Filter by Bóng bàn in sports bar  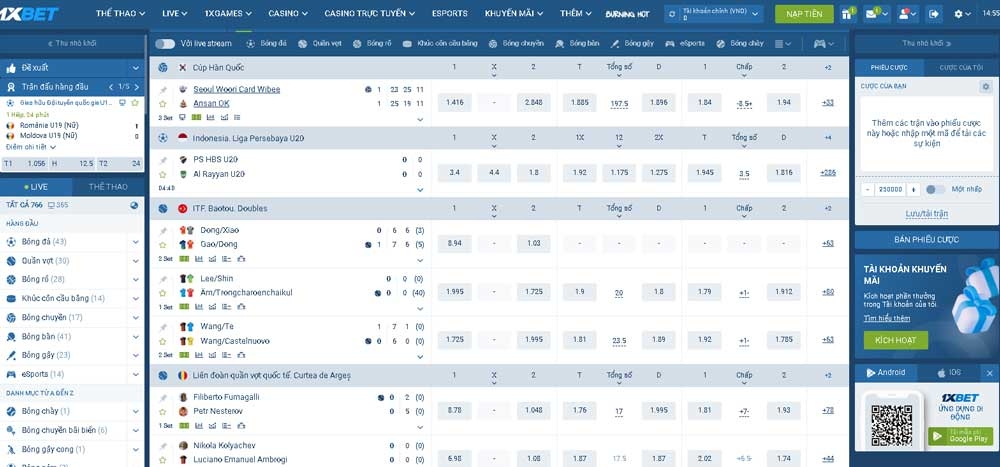[577, 43]
